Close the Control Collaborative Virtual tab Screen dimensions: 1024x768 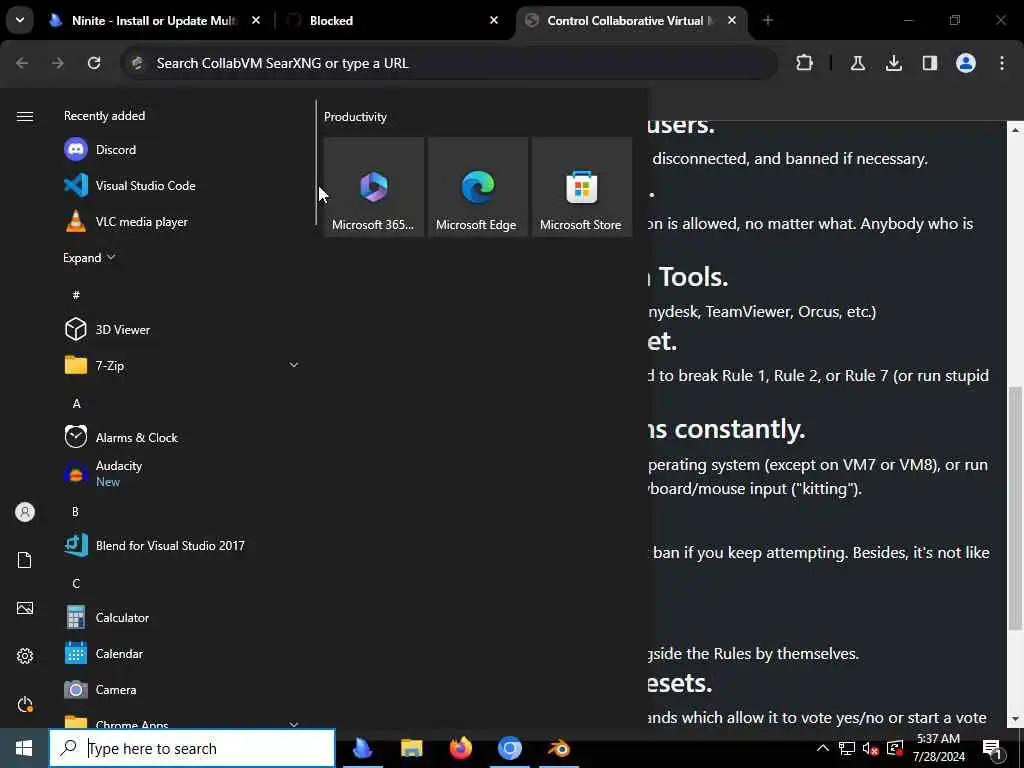tap(732, 20)
